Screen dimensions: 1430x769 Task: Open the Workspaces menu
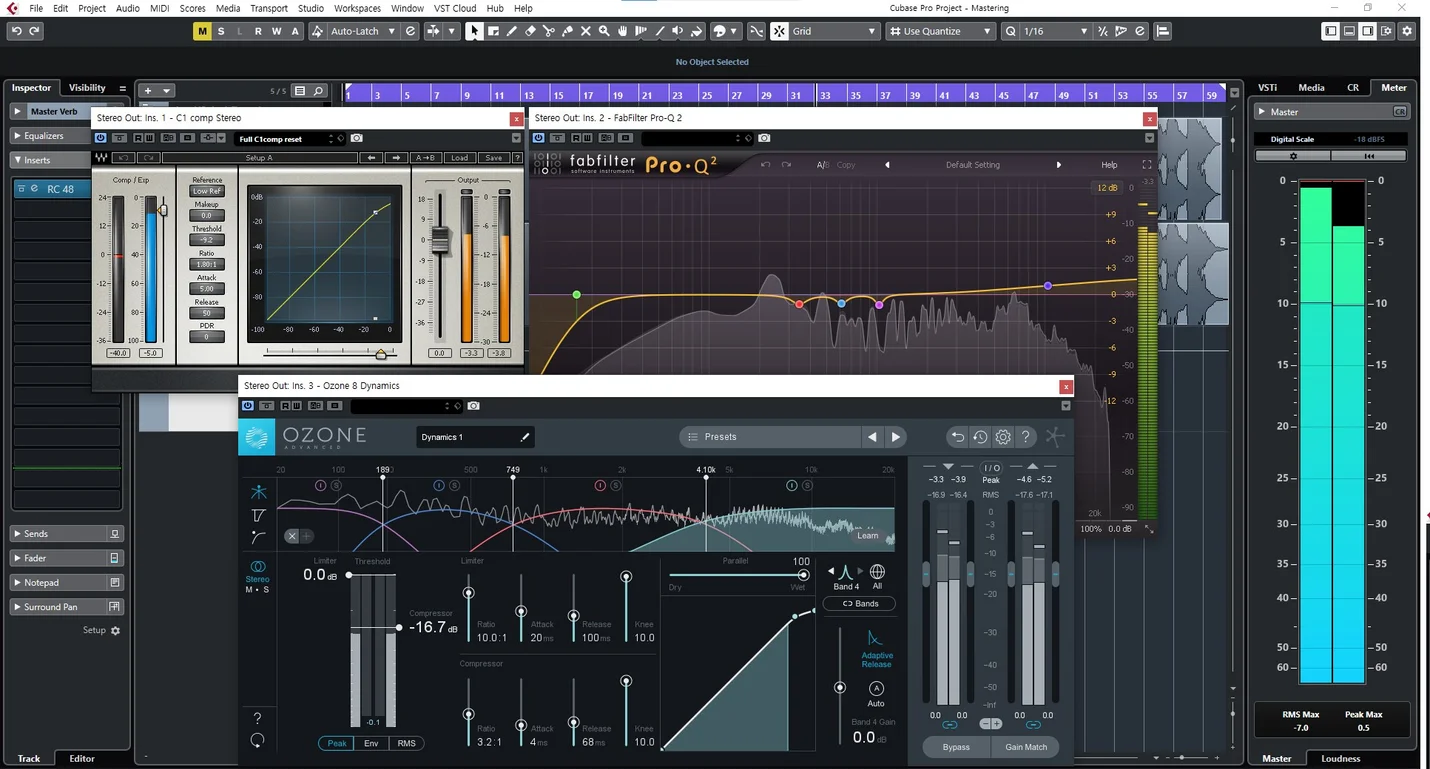(x=357, y=8)
